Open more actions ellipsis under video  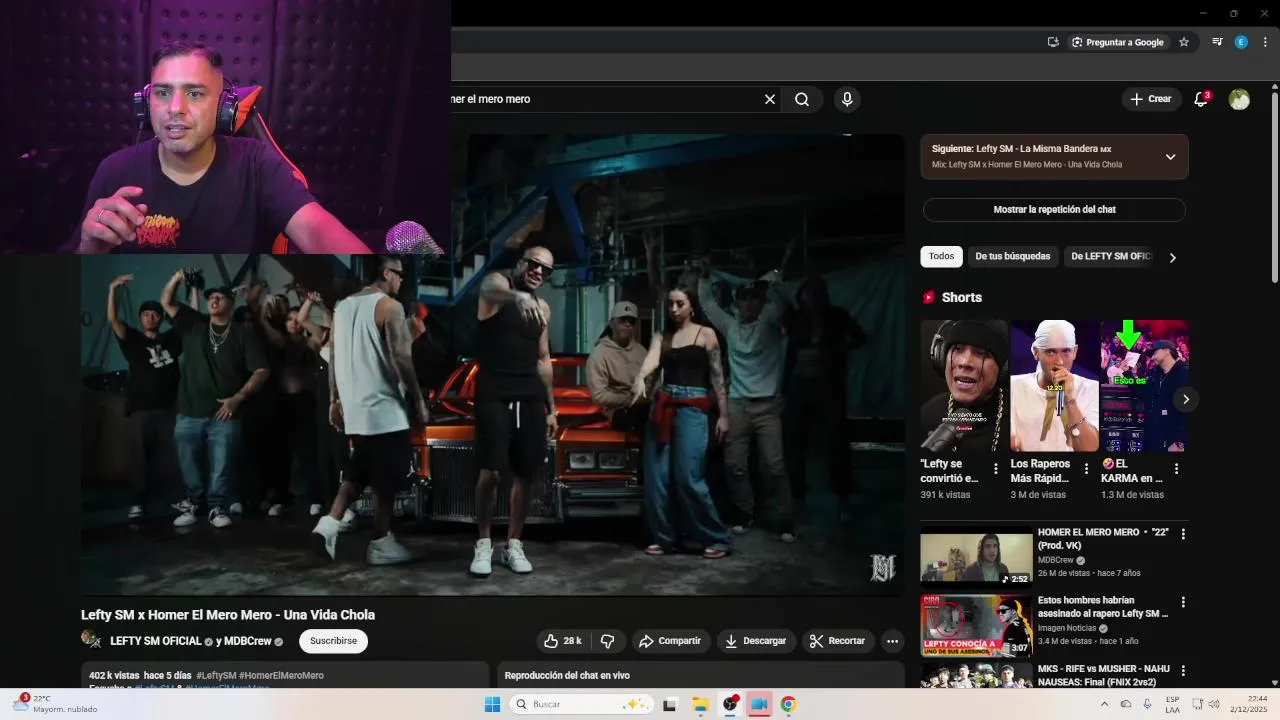(x=892, y=641)
